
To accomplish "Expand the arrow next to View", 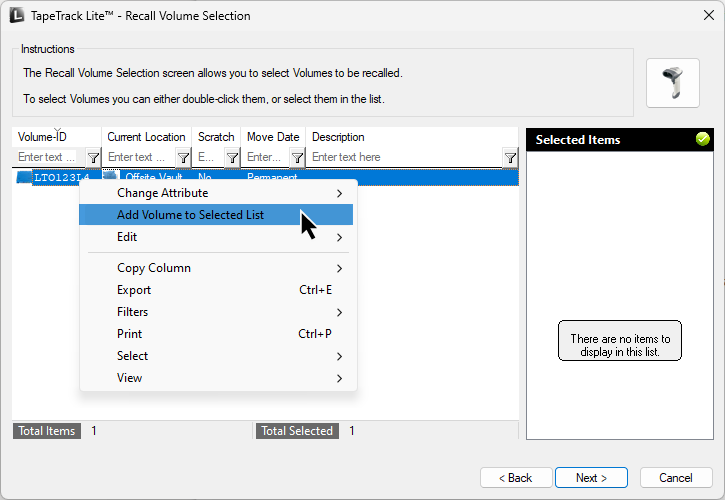I will tap(339, 379).
